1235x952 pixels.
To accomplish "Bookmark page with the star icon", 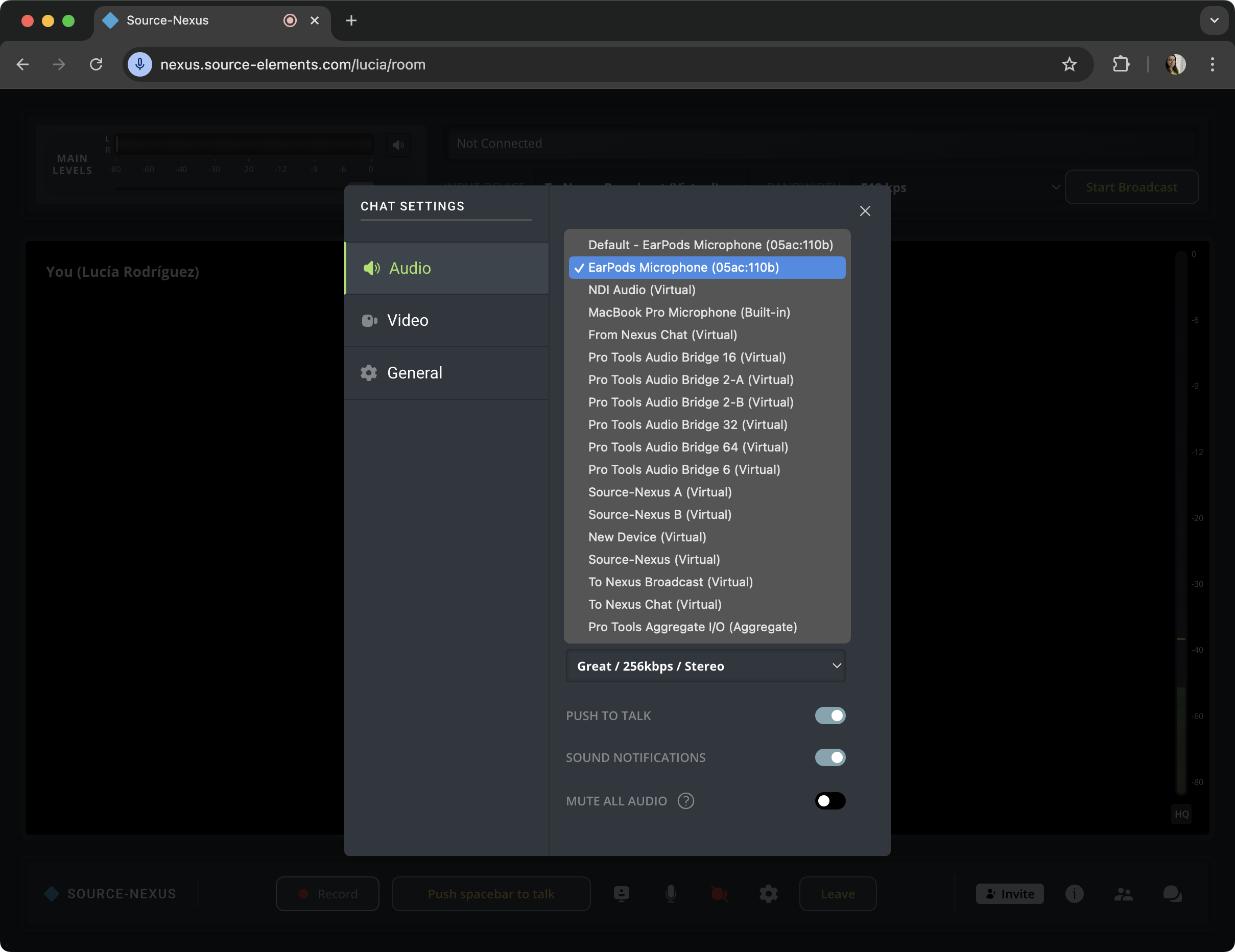I will pos(1068,64).
